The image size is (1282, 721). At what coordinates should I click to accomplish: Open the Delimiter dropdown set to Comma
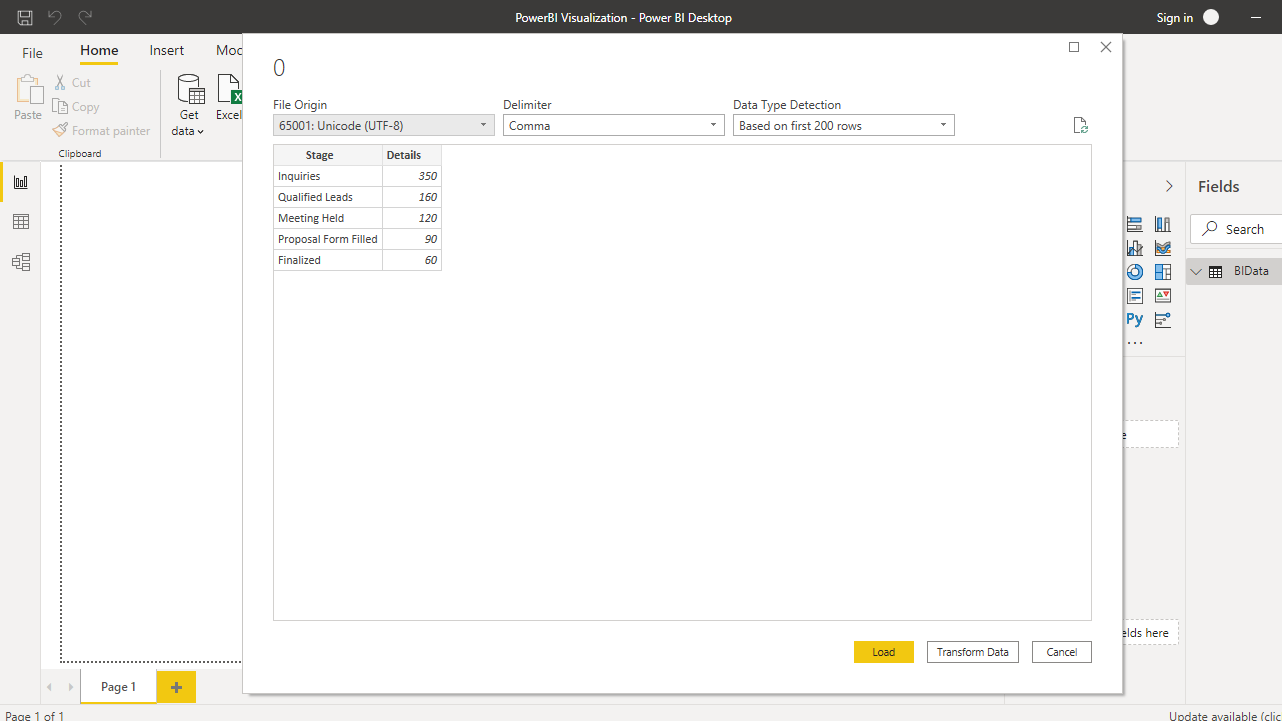coord(613,126)
